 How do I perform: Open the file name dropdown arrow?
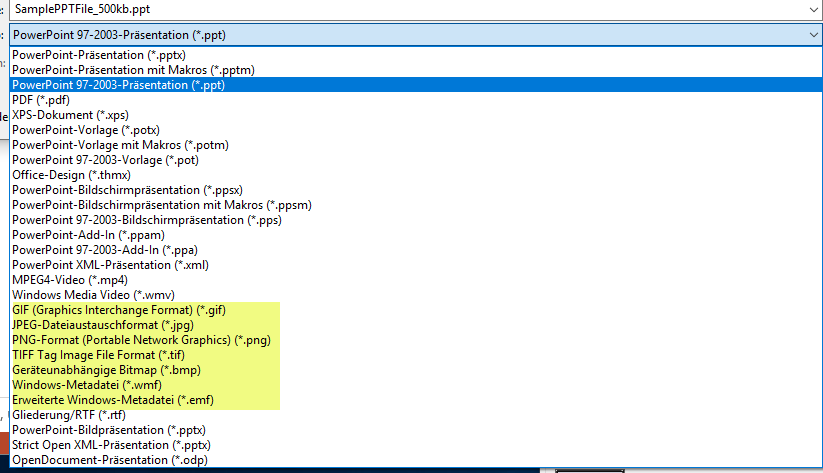click(x=814, y=9)
